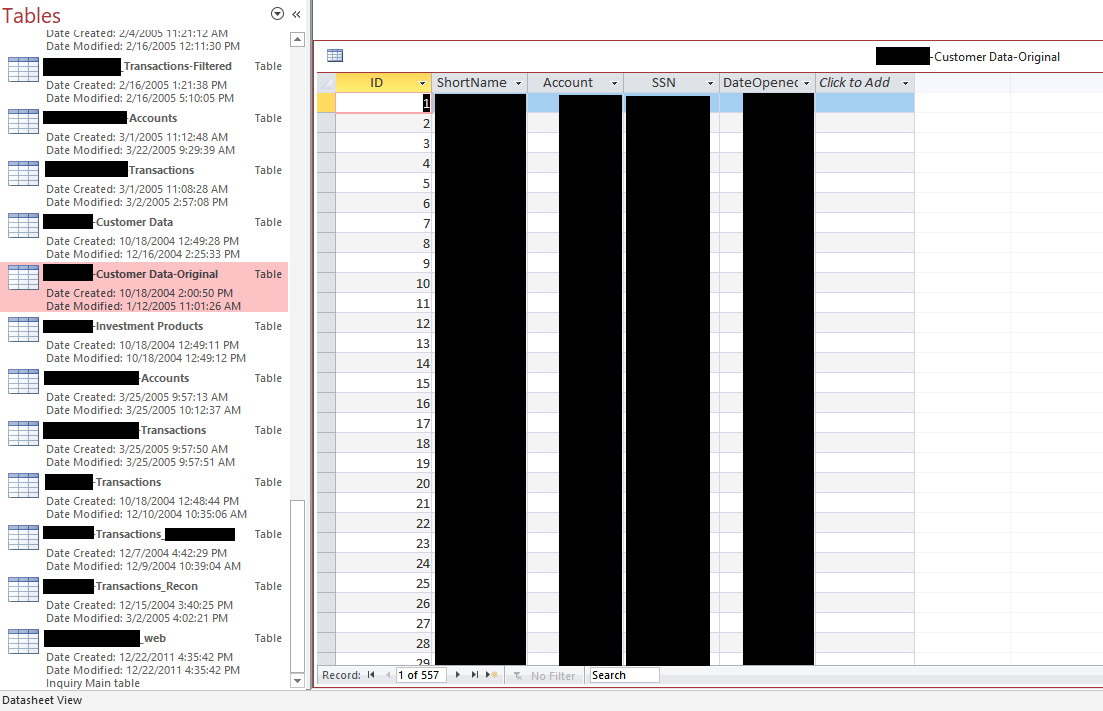The image size is (1103, 711).
Task: Click the ID cell with value 27
Action: [x=384, y=624]
